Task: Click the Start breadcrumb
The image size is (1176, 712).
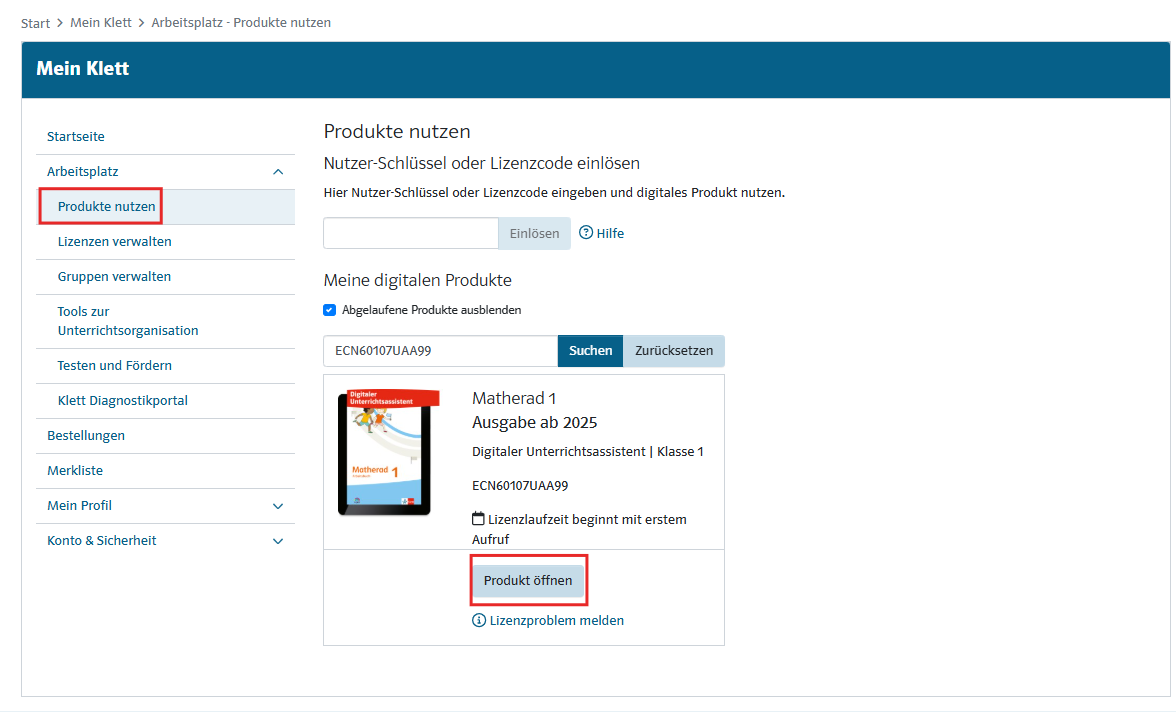Action: (x=35, y=23)
